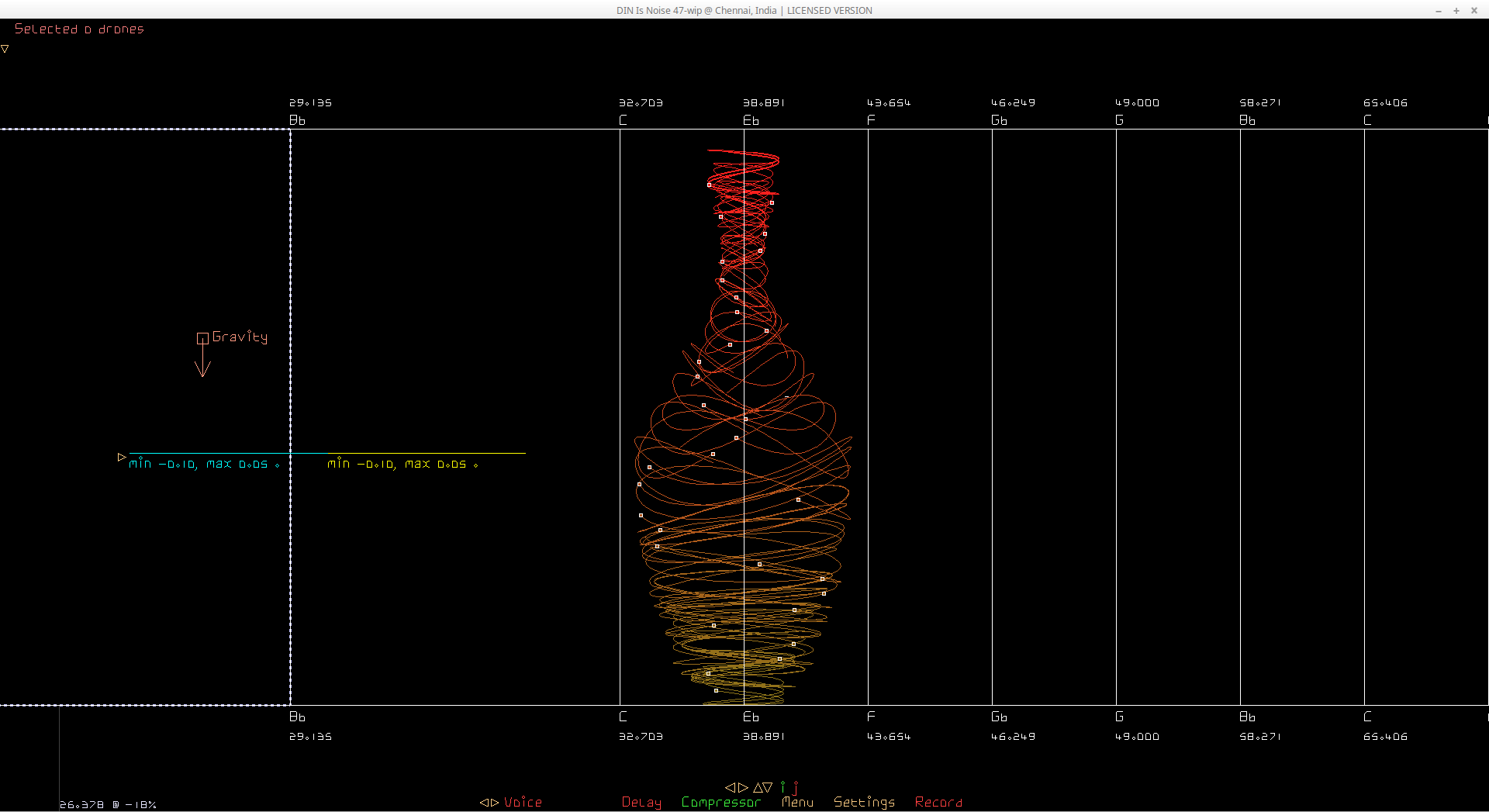Click the left arrow above Compressor
1489x812 pixels.
coord(730,787)
